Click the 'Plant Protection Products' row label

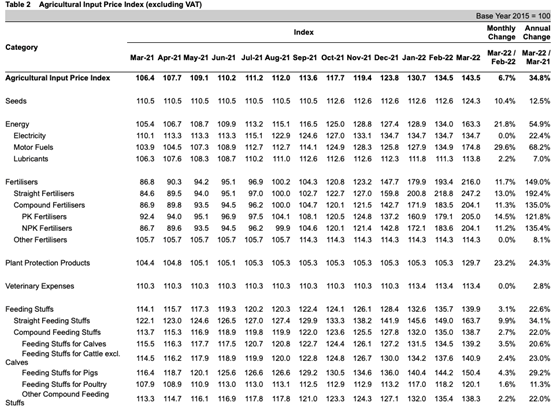[x=48, y=263]
